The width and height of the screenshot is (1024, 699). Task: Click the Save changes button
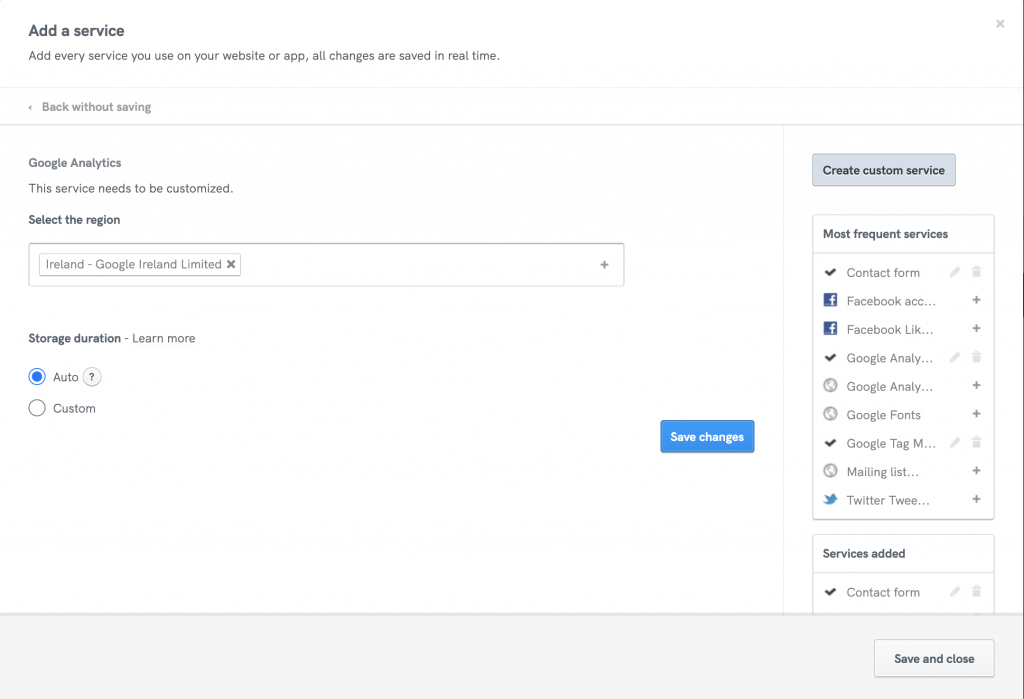tap(707, 437)
